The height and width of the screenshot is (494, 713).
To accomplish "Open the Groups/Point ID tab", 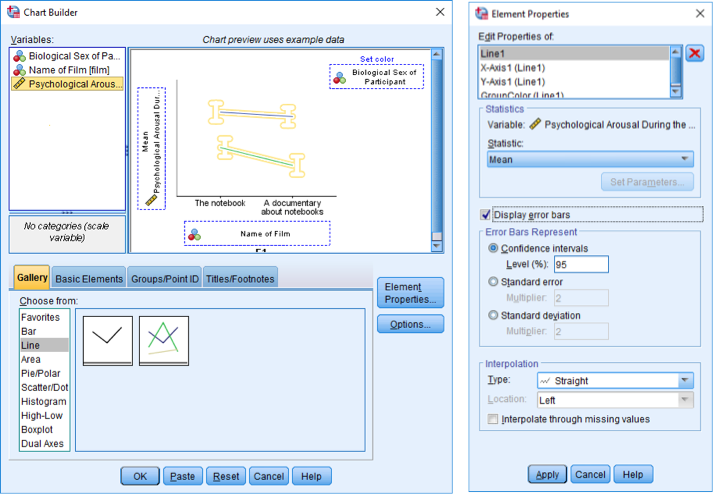I will point(164,279).
